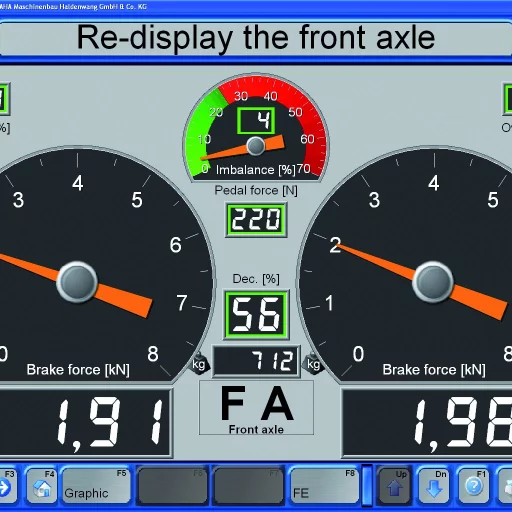The image size is (512, 512).
Task: Click the FA Front axle indicator
Action: click(256, 408)
